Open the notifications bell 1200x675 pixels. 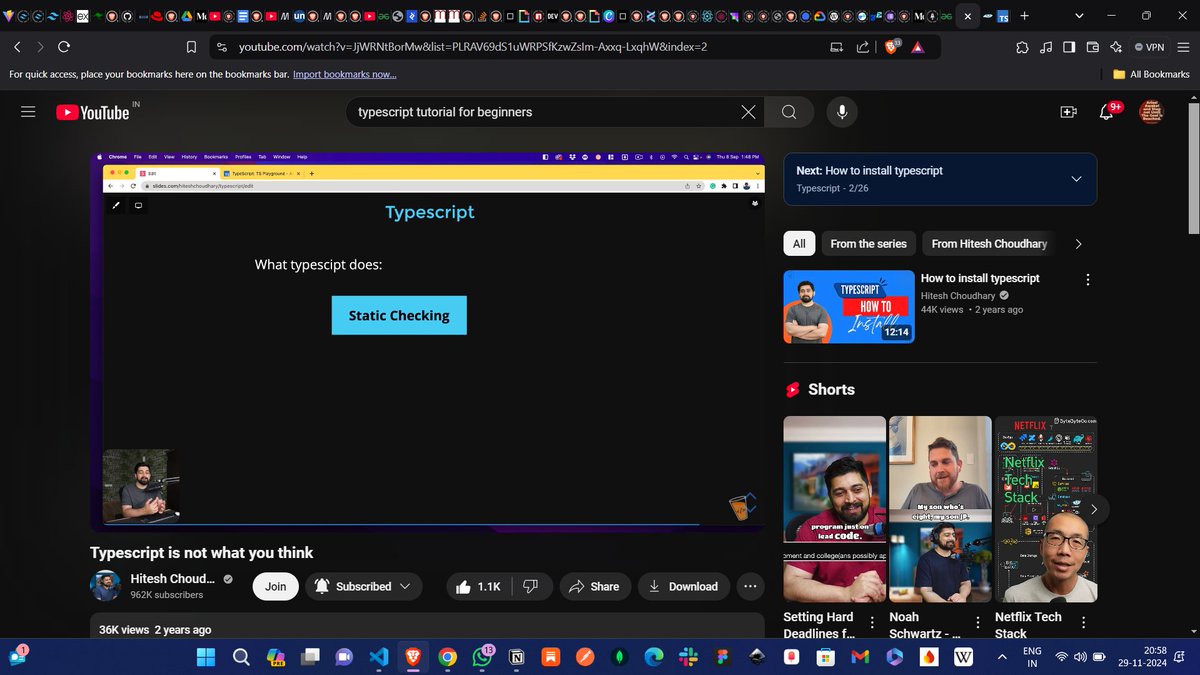tap(1107, 112)
